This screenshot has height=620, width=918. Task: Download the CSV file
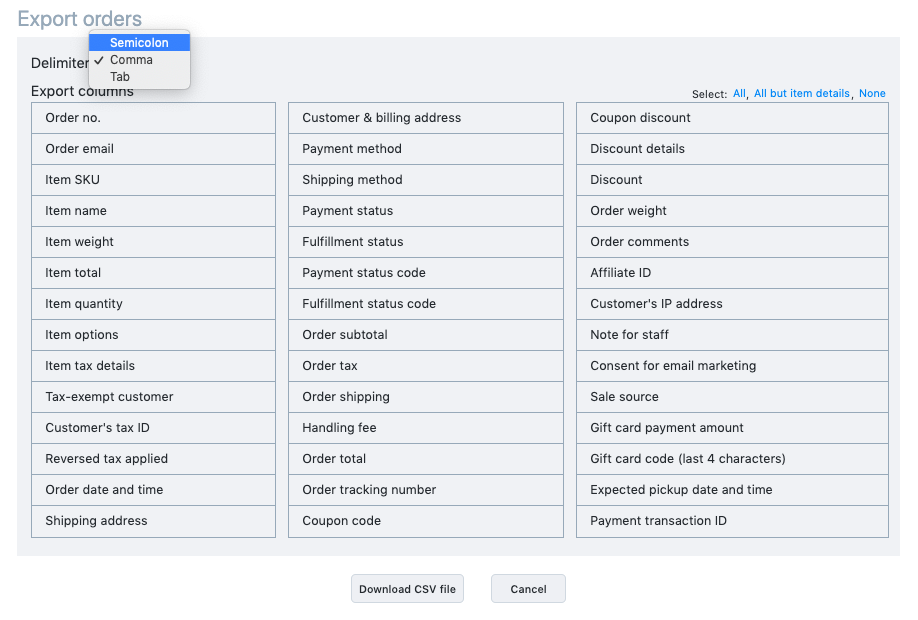coord(407,588)
